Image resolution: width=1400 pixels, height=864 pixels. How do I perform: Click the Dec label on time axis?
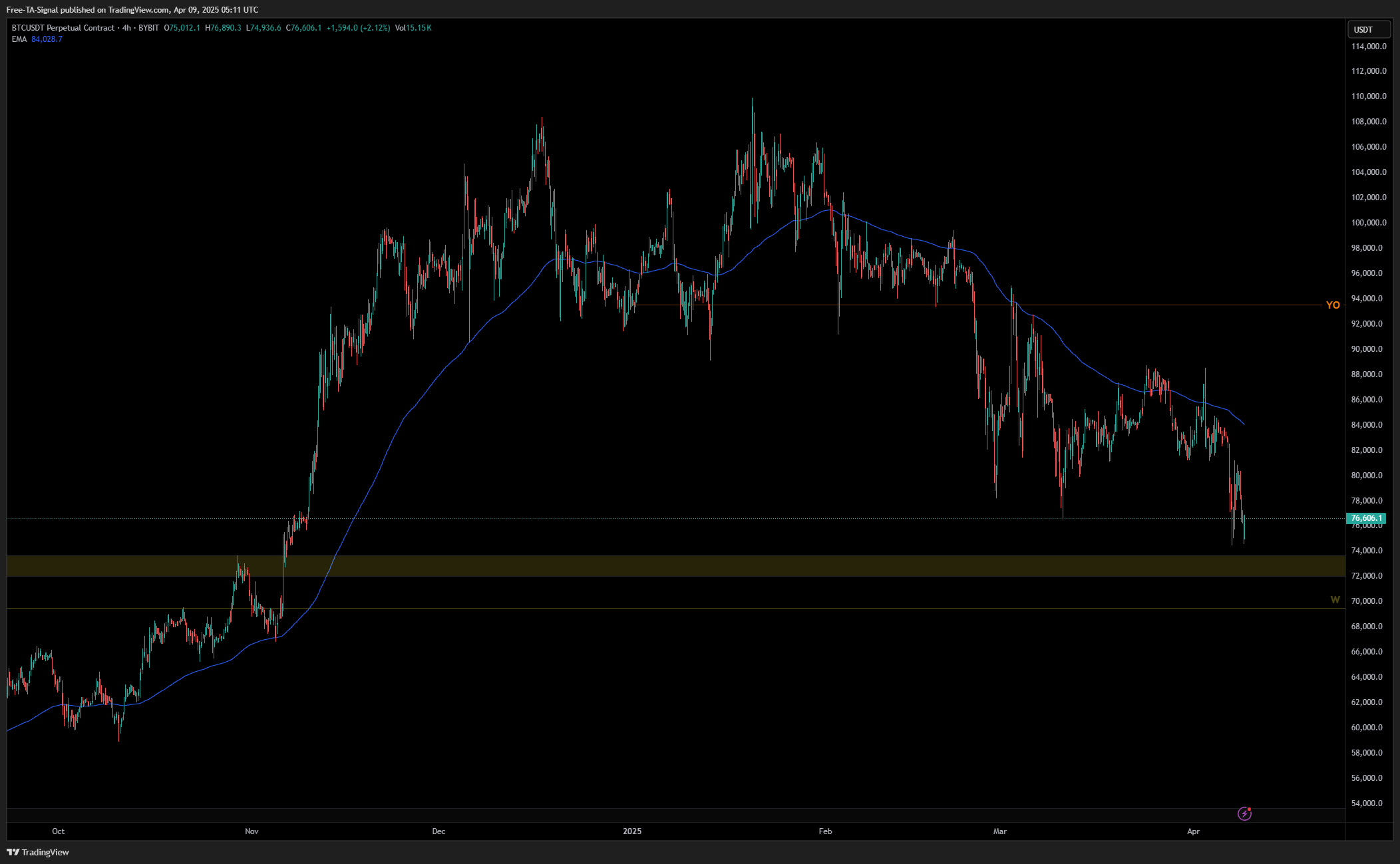coord(438,831)
